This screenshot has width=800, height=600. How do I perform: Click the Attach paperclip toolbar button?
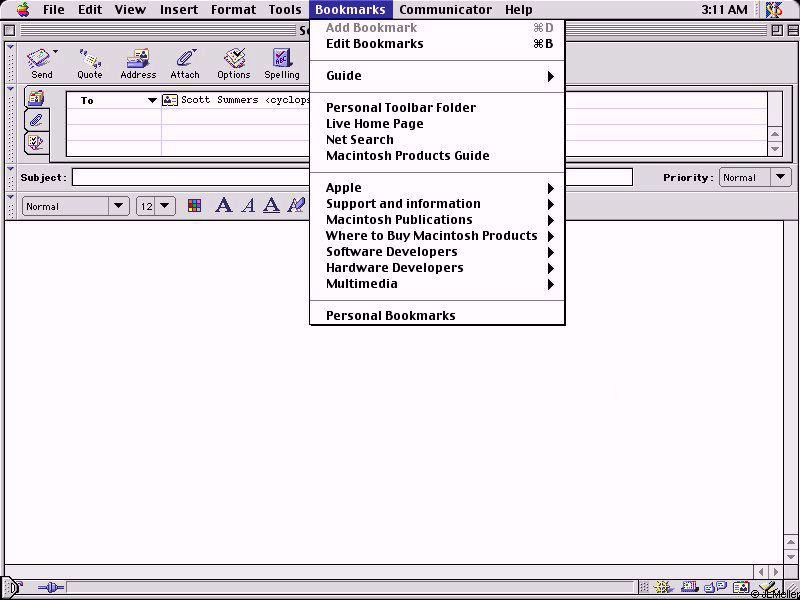185,64
